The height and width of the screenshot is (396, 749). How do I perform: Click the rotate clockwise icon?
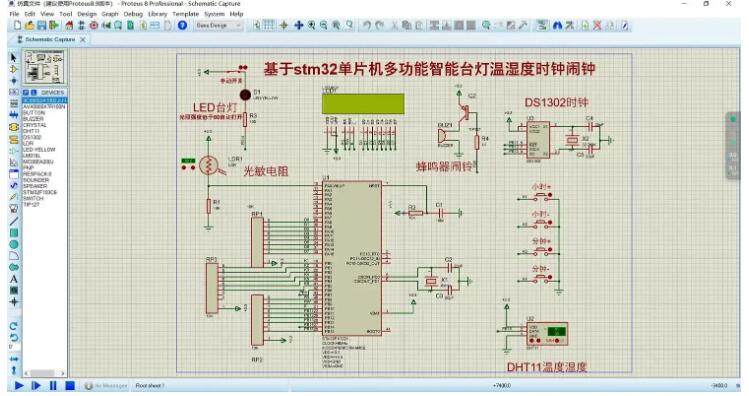click(13, 326)
